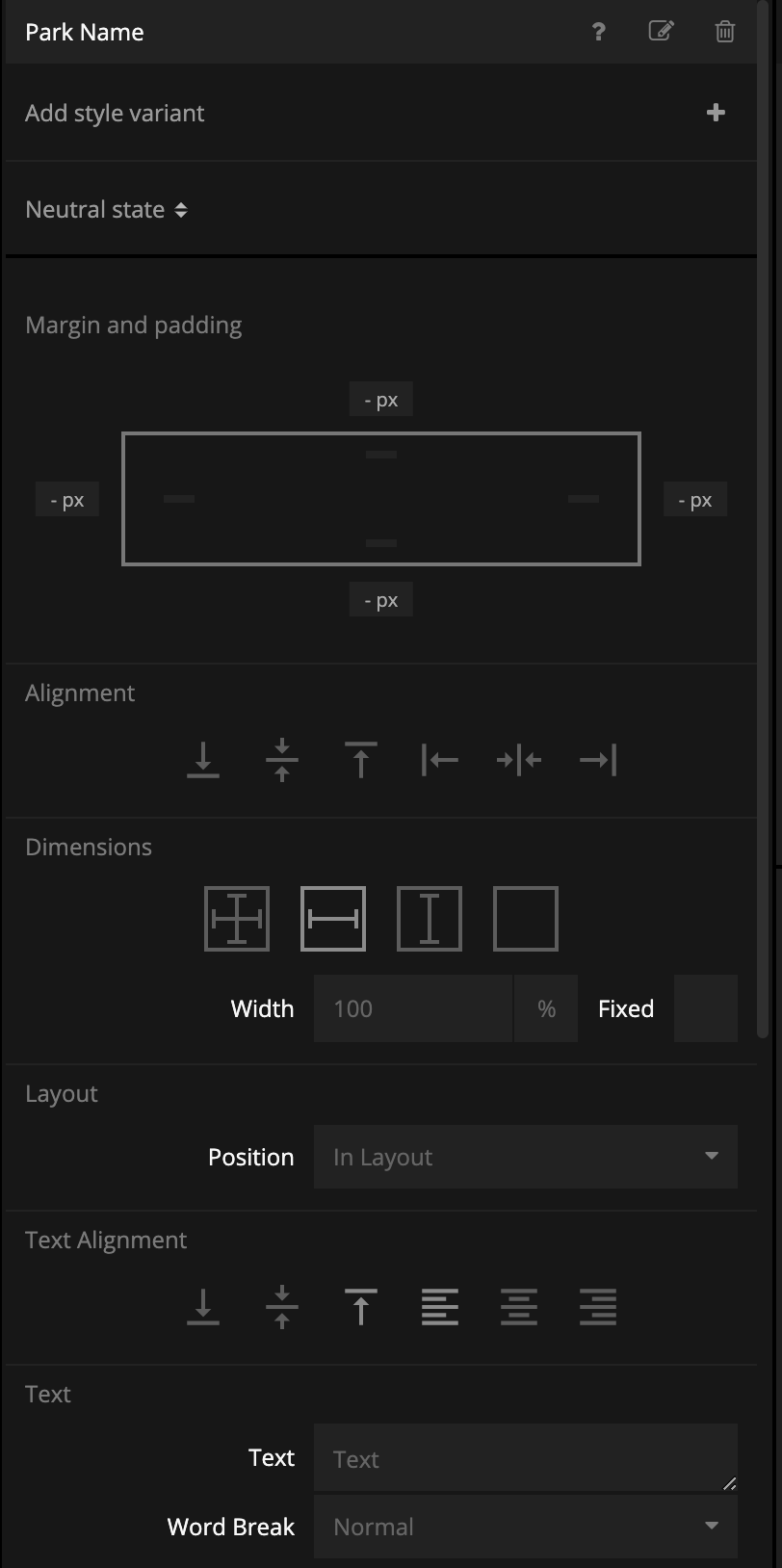The height and width of the screenshot is (1568, 782).
Task: Open the Position dropdown
Action: (x=526, y=1157)
